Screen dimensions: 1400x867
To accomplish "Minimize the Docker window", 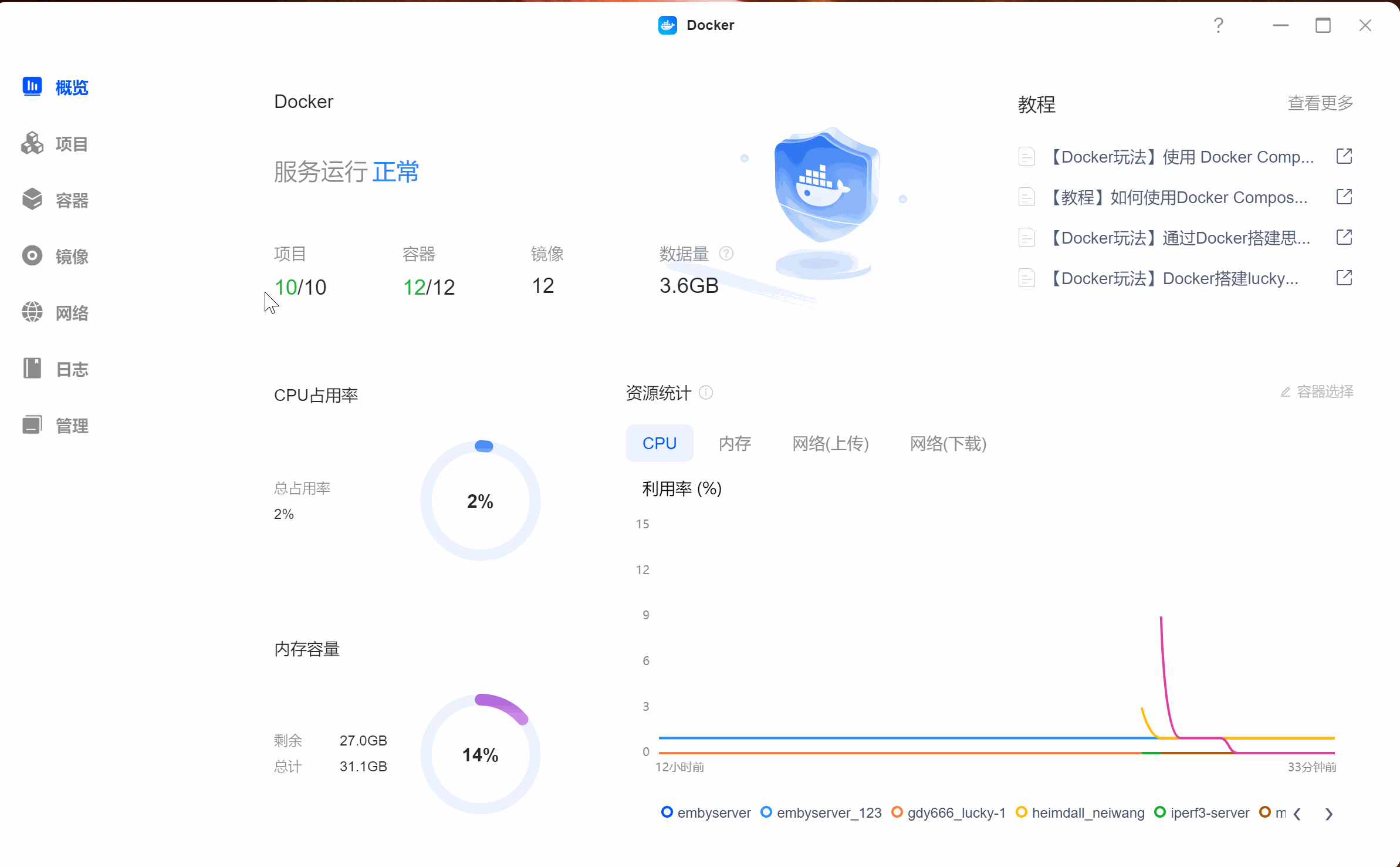I will (1281, 25).
